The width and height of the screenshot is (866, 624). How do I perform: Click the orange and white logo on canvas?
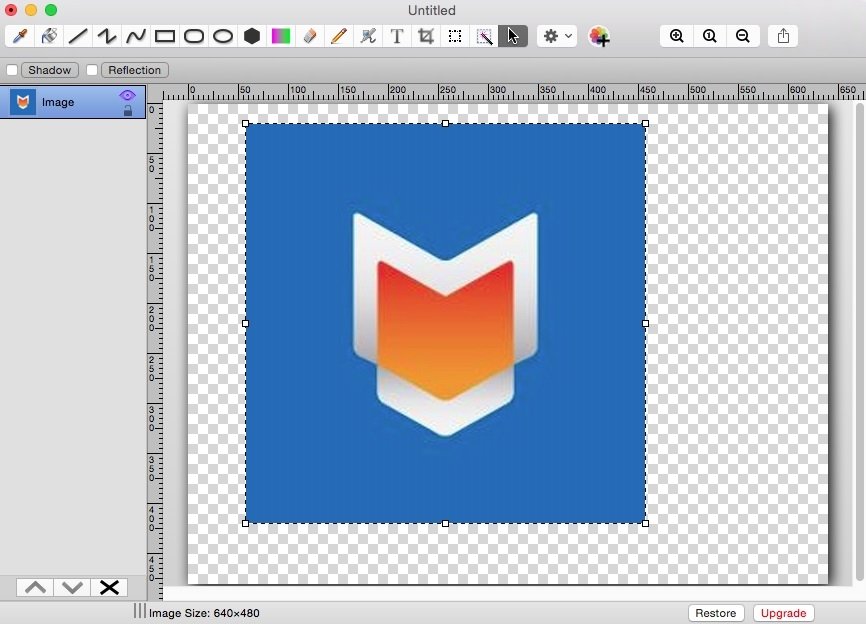pos(445,324)
